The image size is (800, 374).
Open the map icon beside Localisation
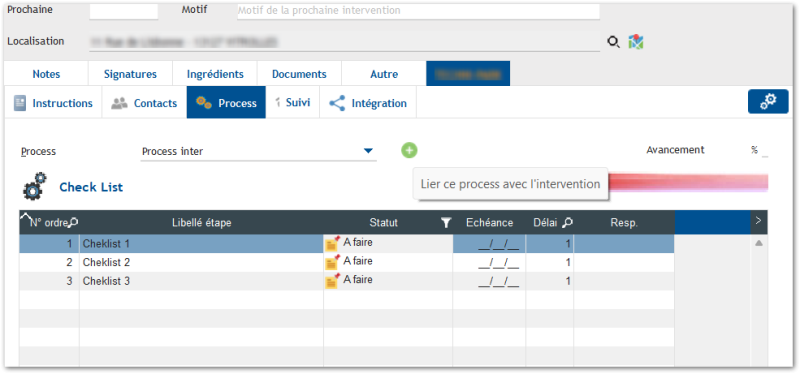point(636,42)
